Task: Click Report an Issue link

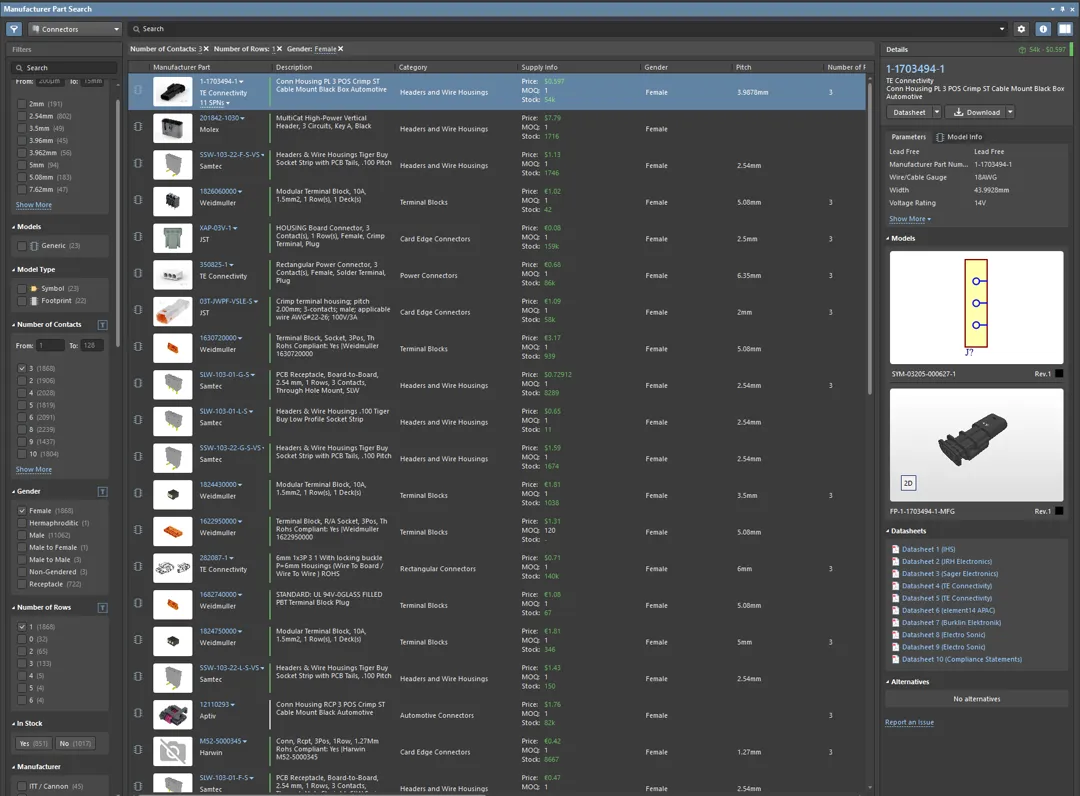Action: (909, 722)
